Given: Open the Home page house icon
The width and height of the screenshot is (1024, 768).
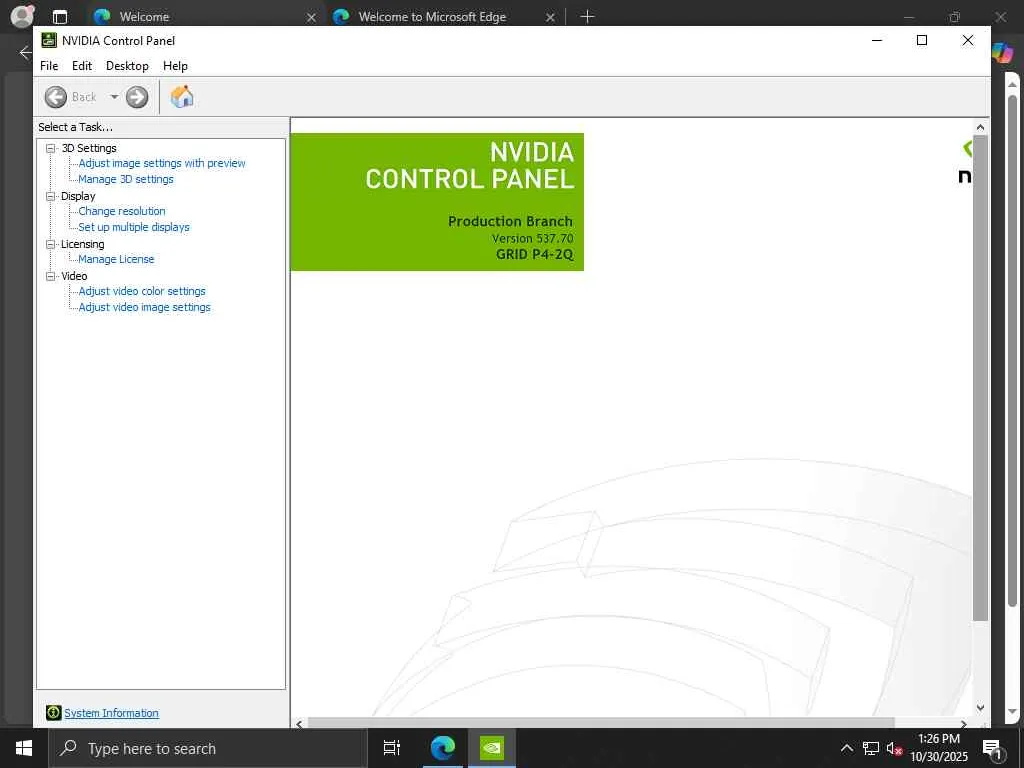Looking at the screenshot, I should click(182, 97).
